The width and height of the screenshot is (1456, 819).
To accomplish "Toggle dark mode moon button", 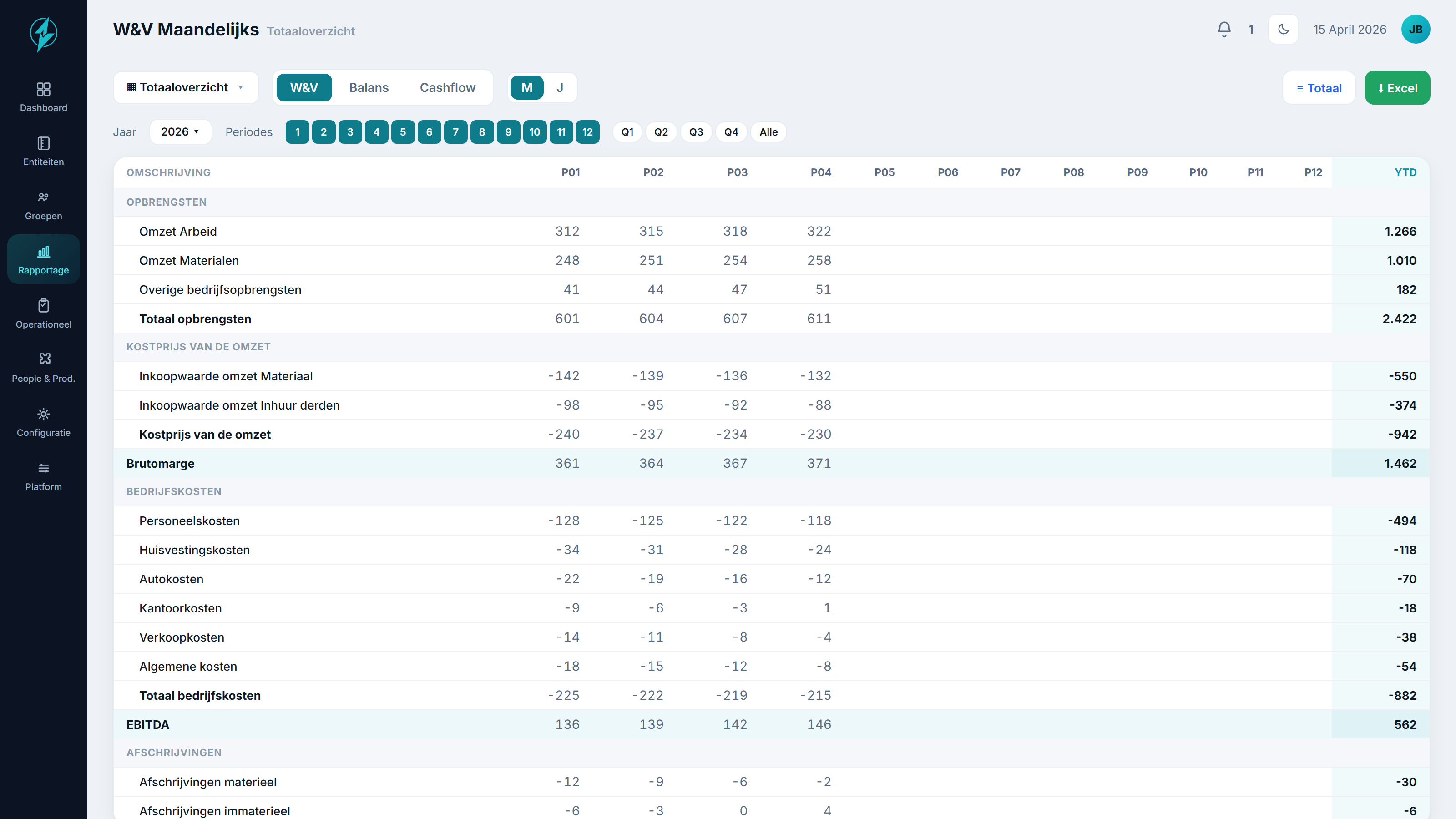I will [1284, 30].
